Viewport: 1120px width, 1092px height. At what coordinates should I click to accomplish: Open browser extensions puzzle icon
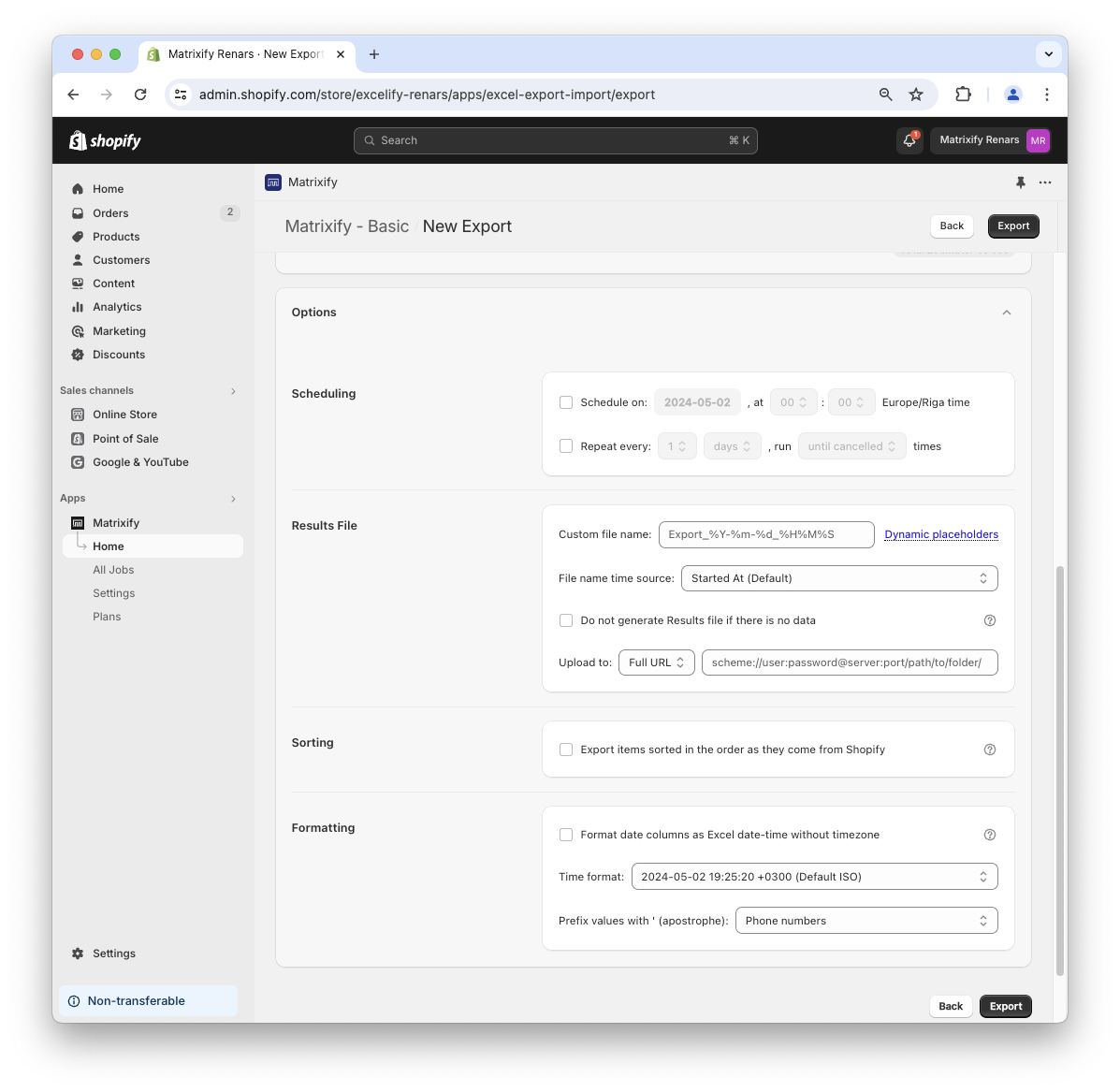(963, 95)
